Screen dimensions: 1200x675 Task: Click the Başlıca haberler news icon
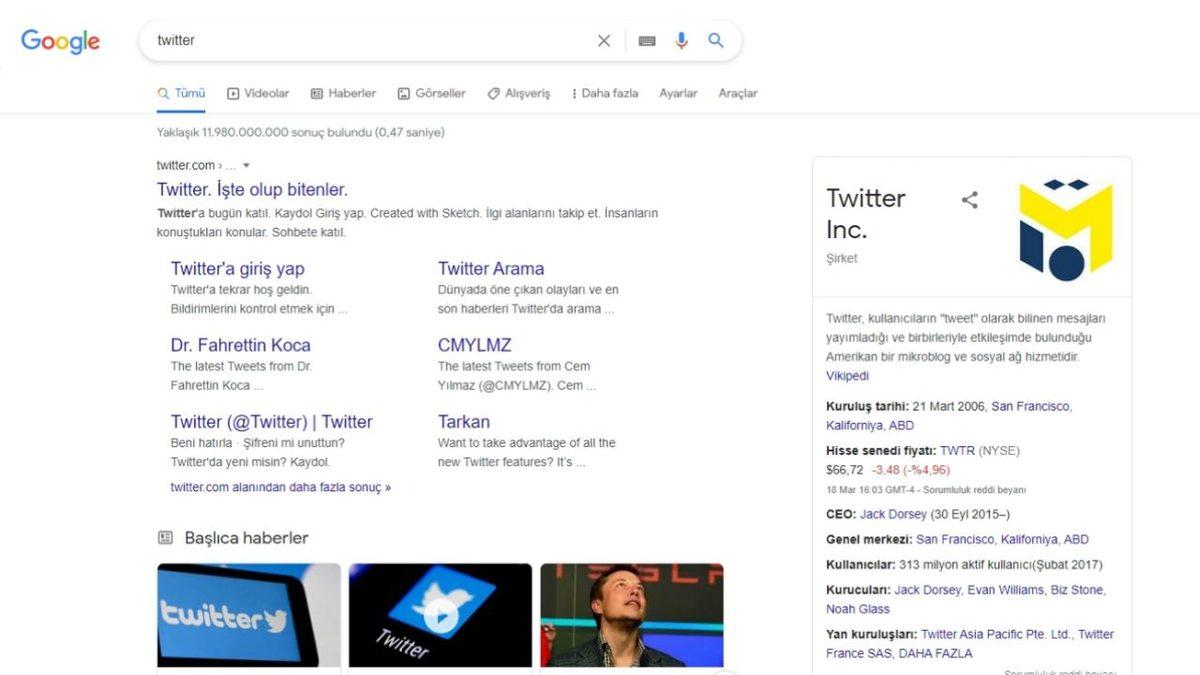click(163, 538)
